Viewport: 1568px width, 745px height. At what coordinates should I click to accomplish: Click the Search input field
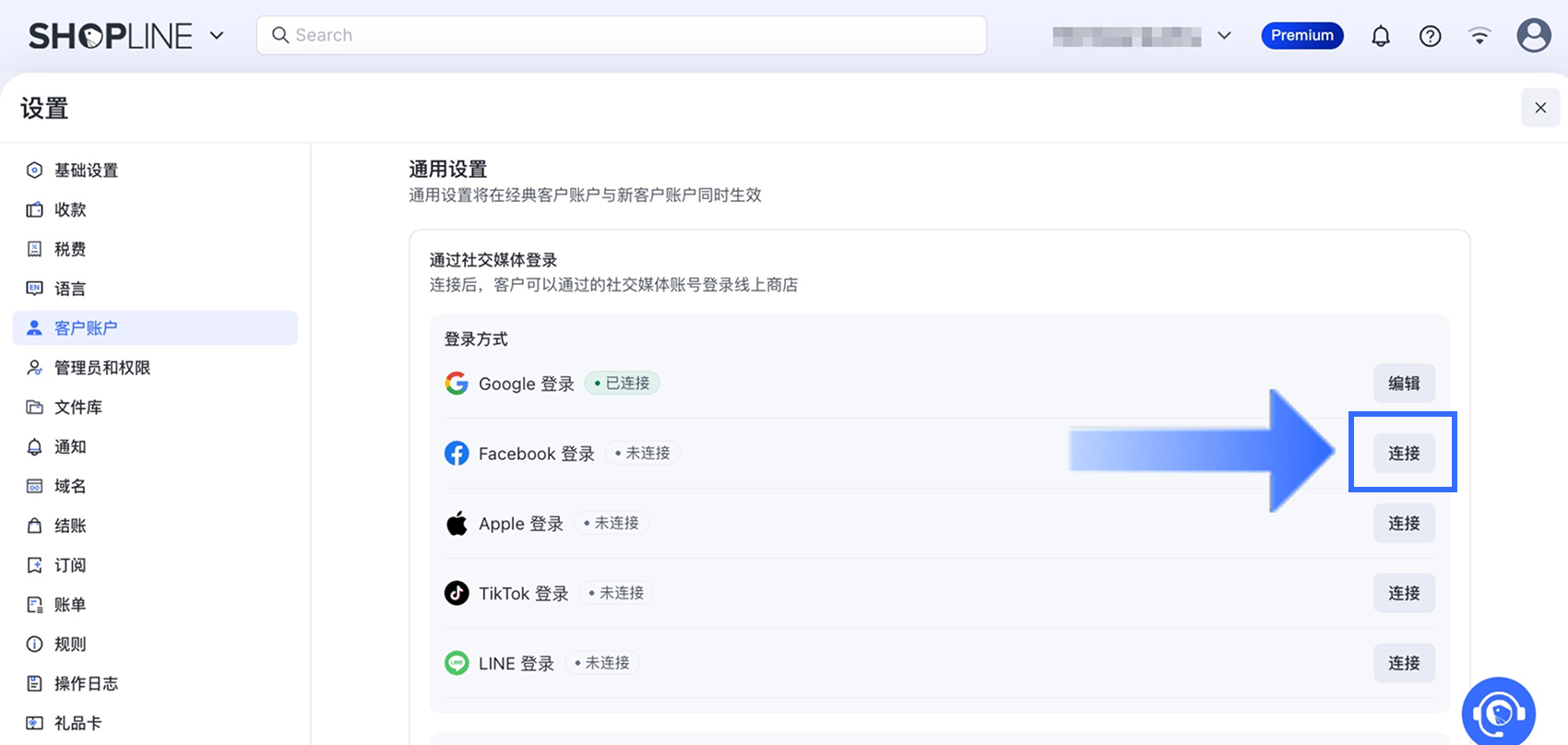[x=621, y=35]
